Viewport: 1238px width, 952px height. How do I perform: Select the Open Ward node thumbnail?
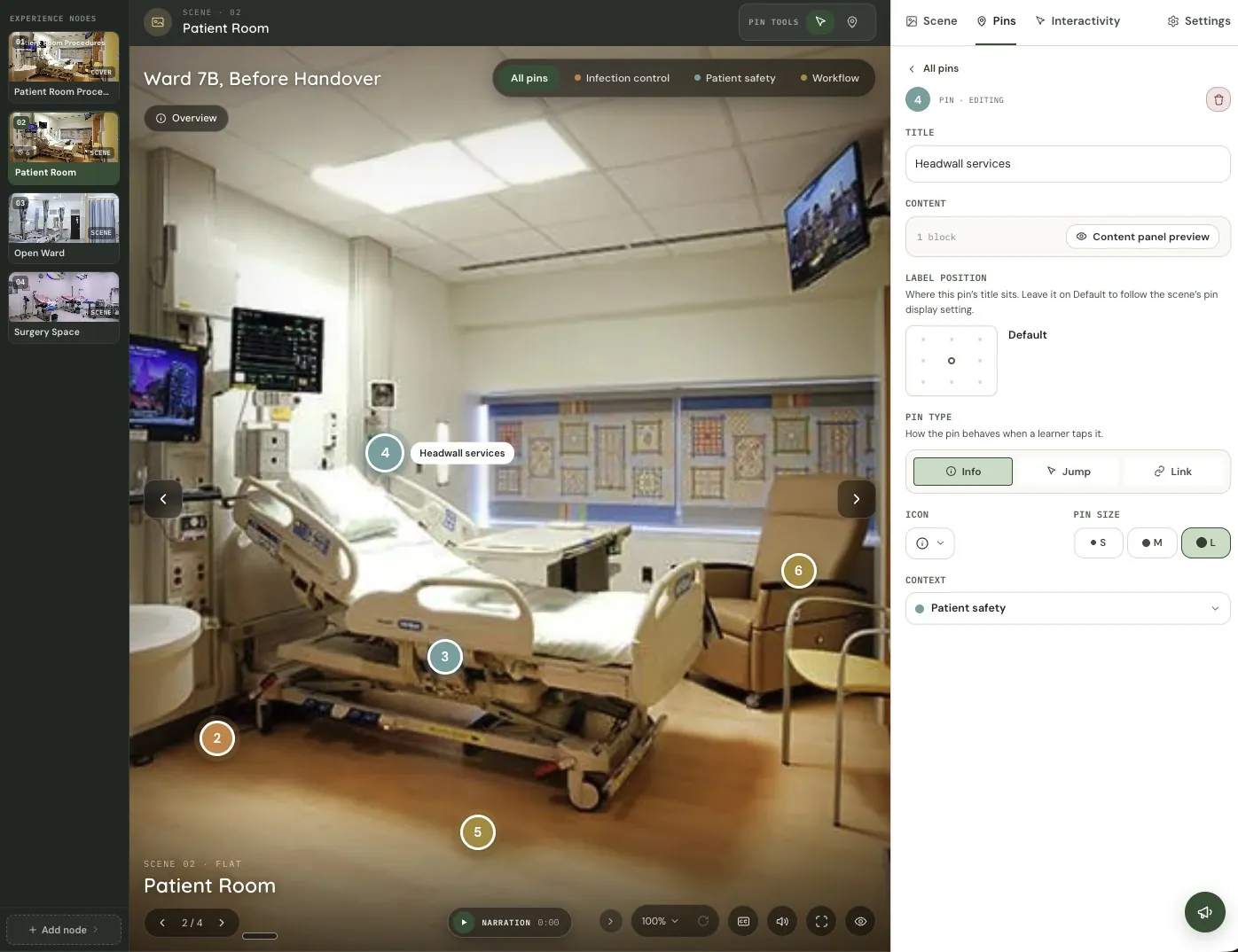tap(64, 228)
